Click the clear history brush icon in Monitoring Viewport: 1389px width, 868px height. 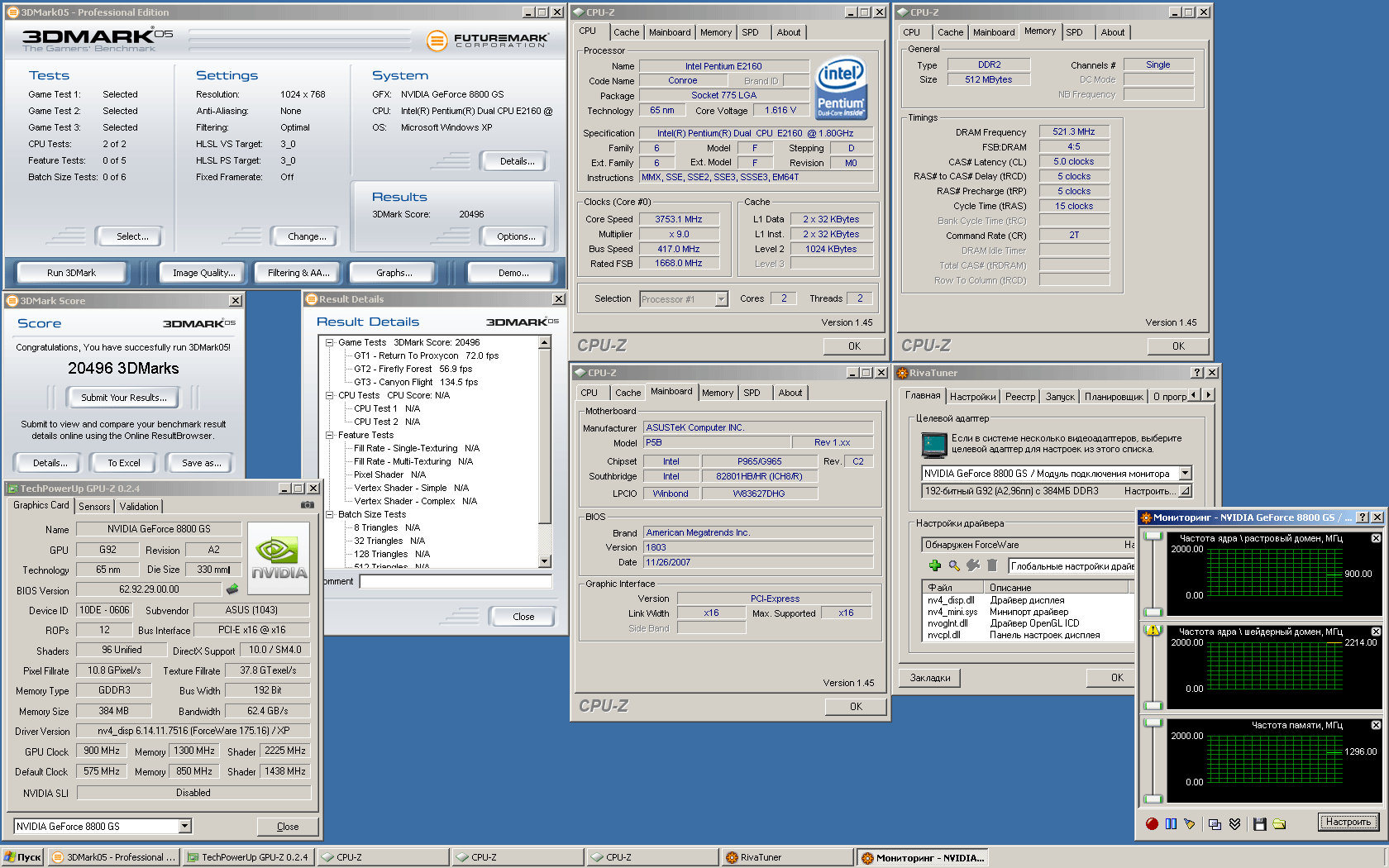1189,823
